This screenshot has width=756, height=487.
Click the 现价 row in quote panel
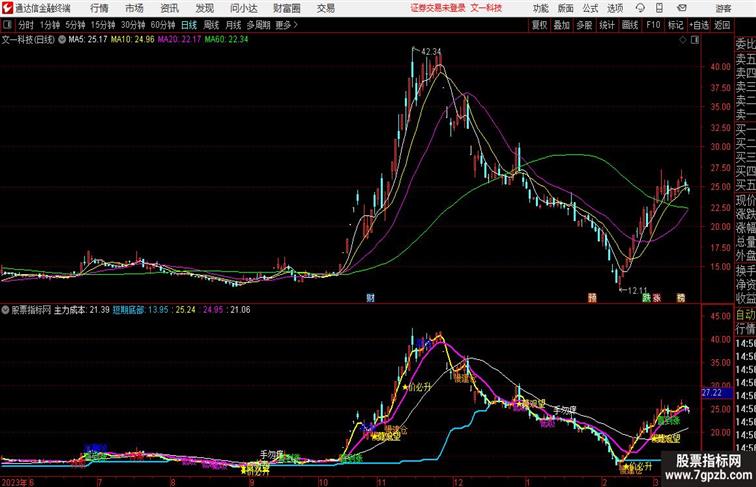tap(745, 200)
